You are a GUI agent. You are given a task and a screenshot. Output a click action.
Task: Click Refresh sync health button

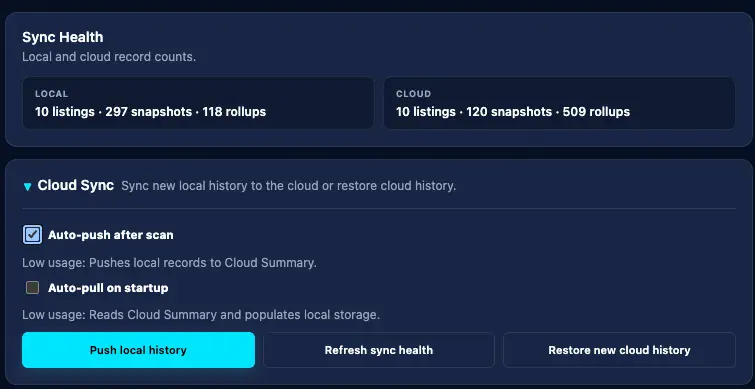[x=378, y=350]
